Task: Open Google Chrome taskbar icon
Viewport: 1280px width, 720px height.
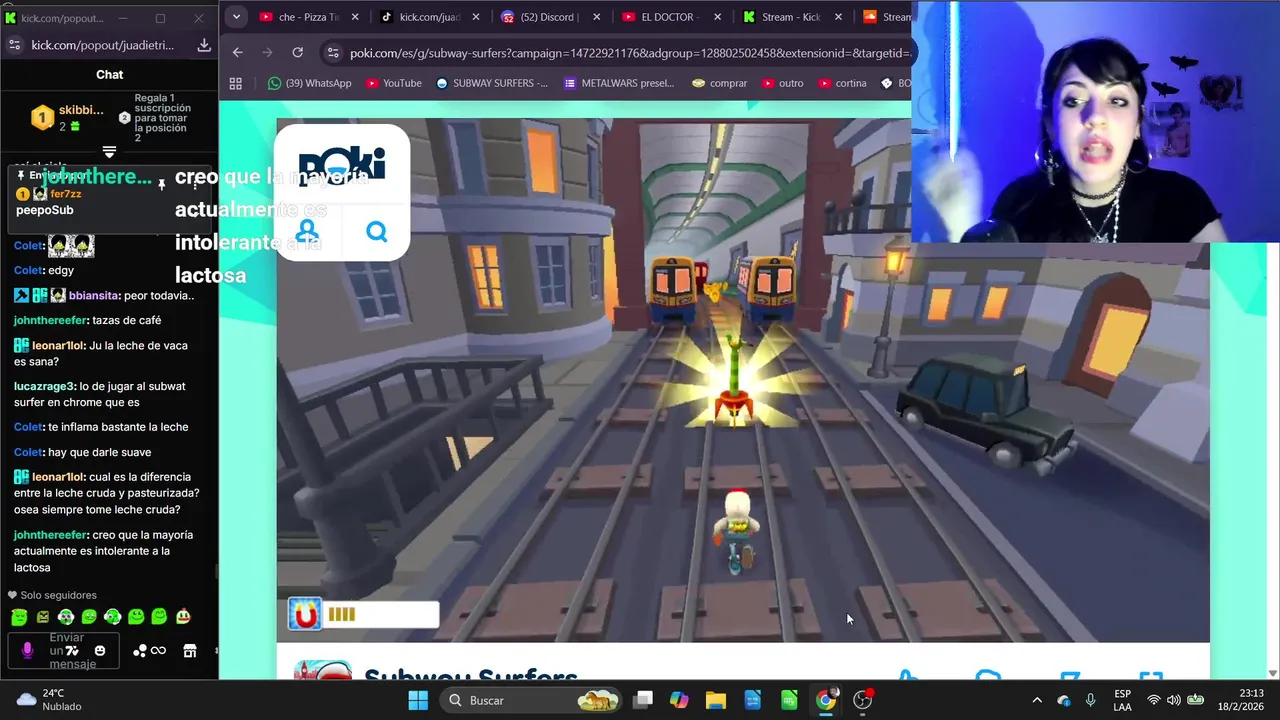Action: [x=826, y=700]
